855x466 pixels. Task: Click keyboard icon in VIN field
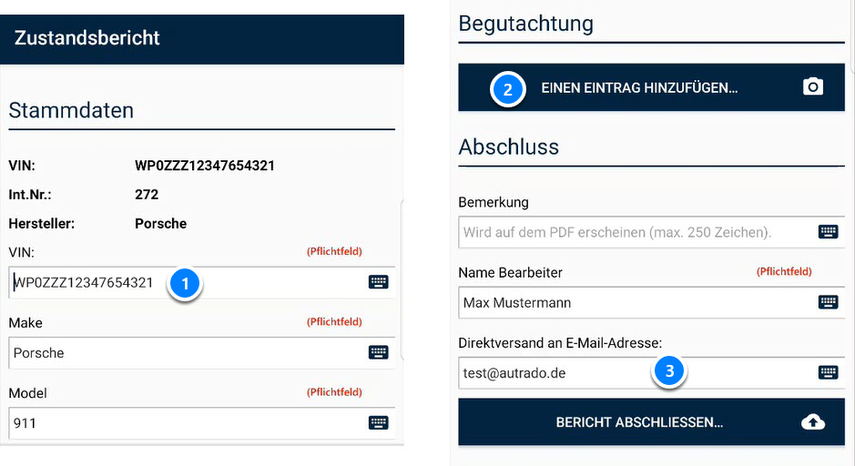(378, 282)
